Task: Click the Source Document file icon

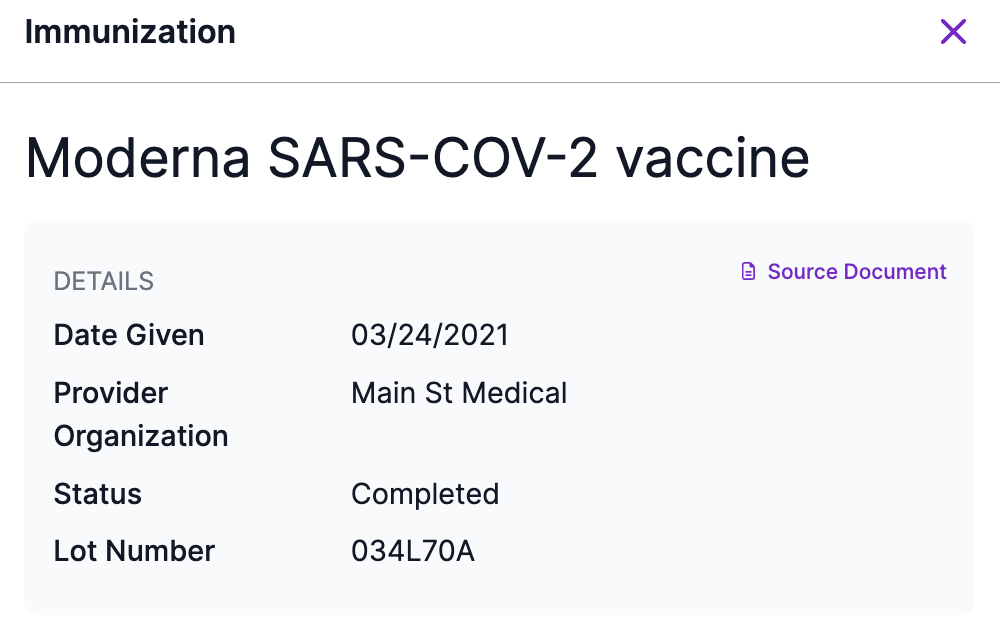Action: pyautogui.click(x=748, y=272)
